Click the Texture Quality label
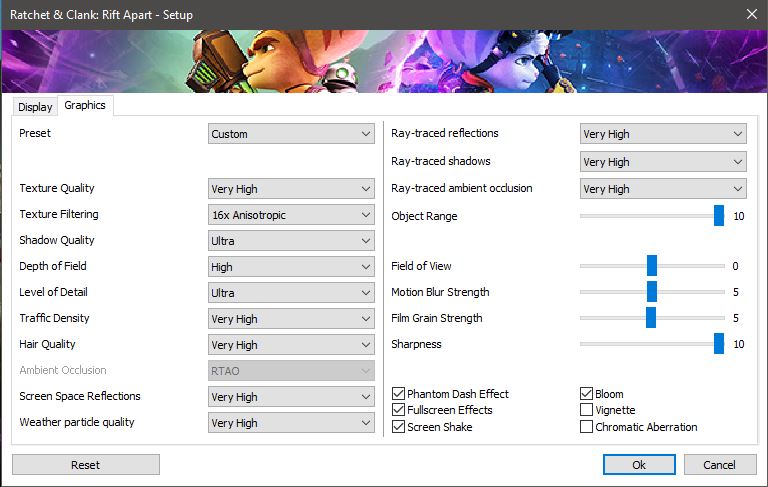Screen dimensions: 768x487 [x=57, y=188]
